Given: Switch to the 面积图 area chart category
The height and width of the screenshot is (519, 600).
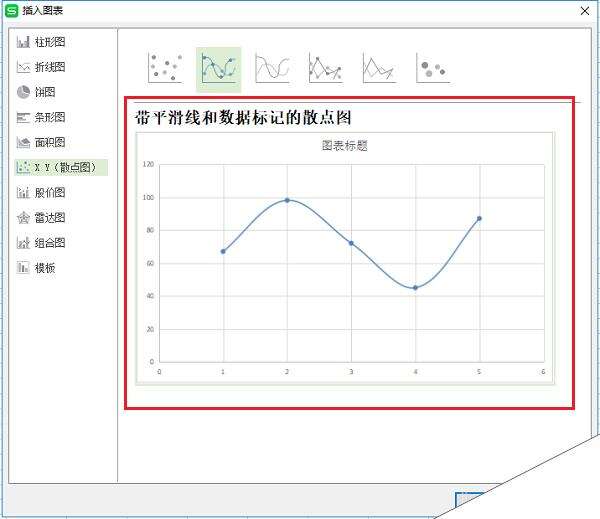Looking at the screenshot, I should (41, 142).
